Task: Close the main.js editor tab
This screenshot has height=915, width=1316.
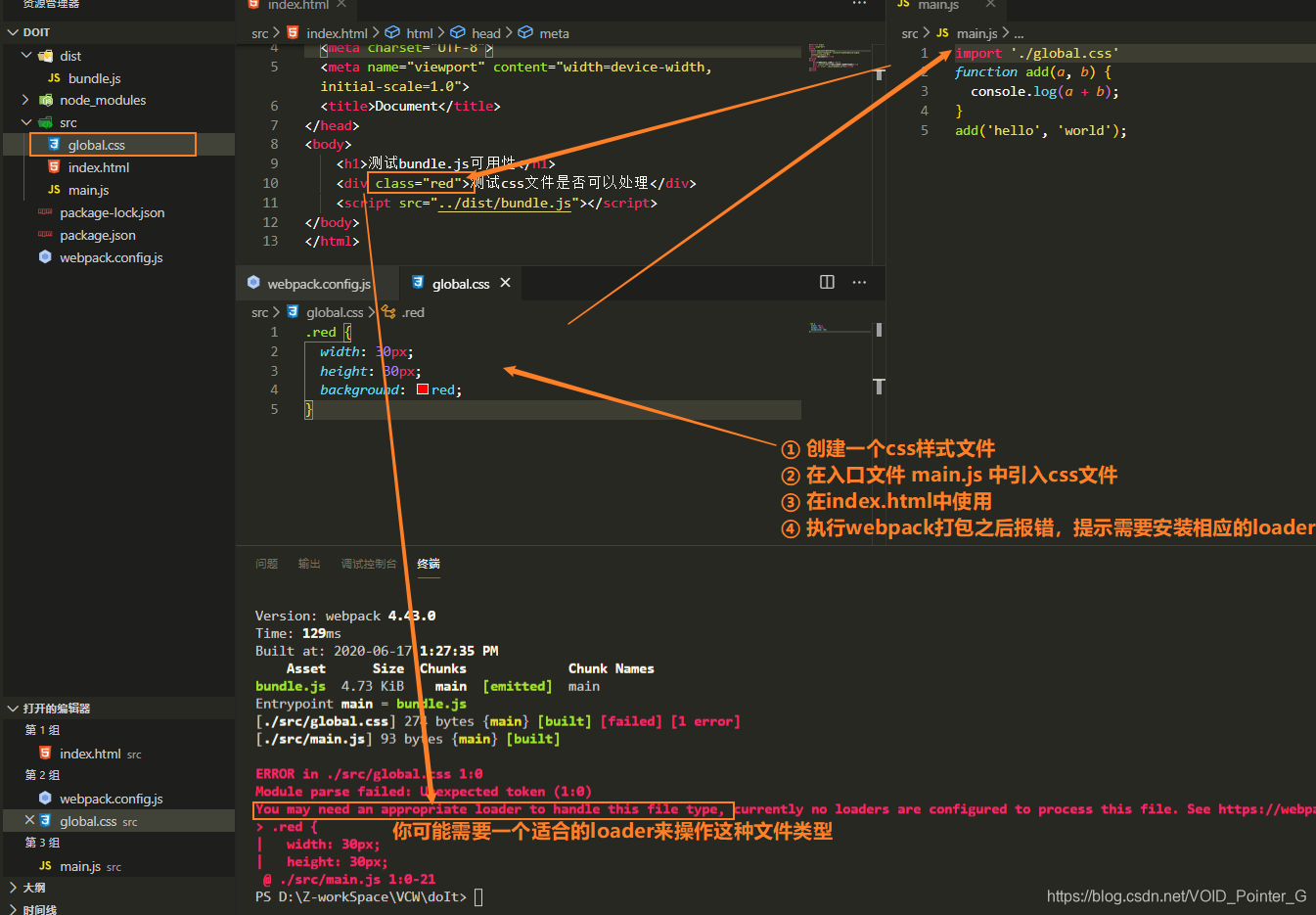Action: 990,4
